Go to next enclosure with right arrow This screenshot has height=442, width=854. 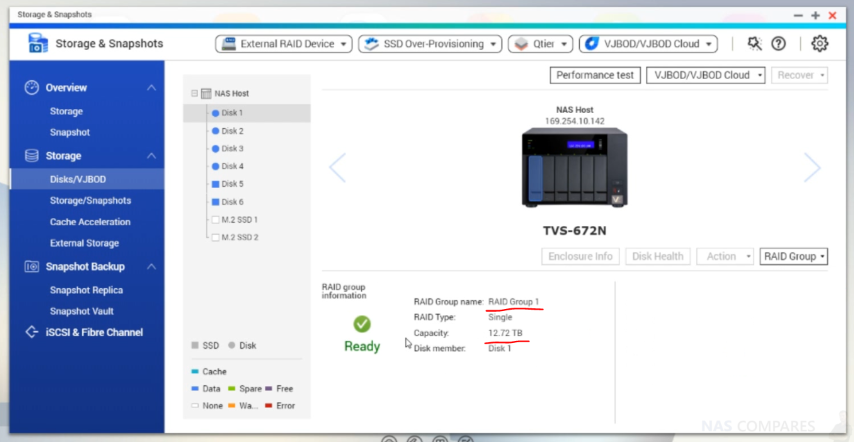(812, 168)
